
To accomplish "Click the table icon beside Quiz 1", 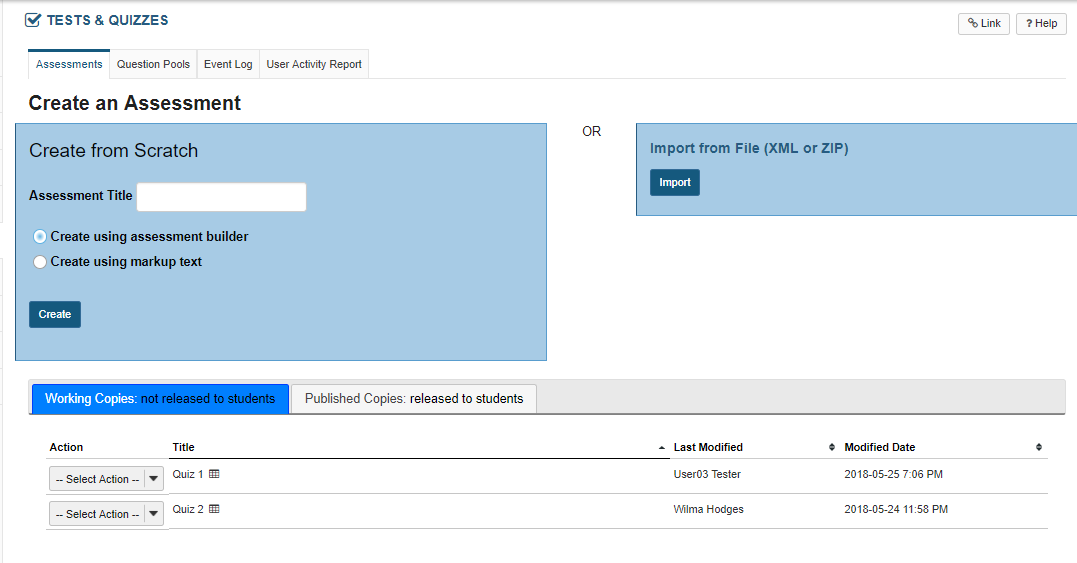I will pyautogui.click(x=214, y=474).
